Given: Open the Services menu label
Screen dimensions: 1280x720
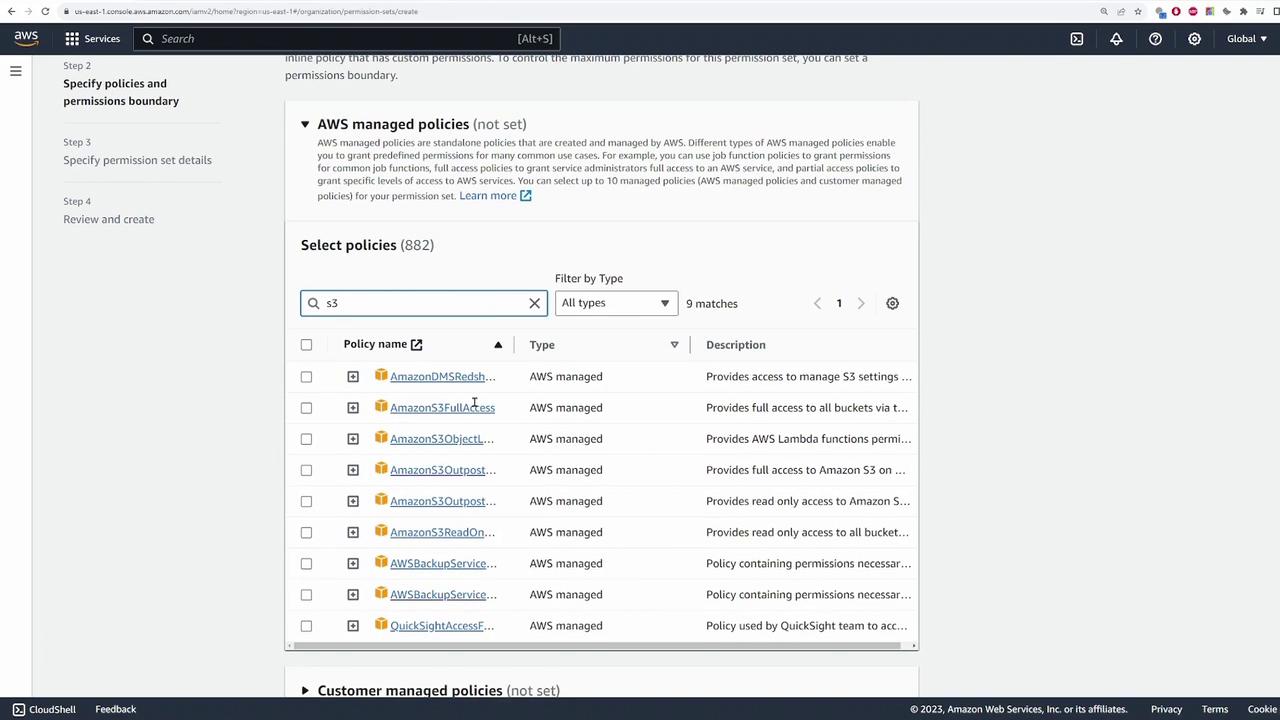Looking at the screenshot, I should pos(102,39).
